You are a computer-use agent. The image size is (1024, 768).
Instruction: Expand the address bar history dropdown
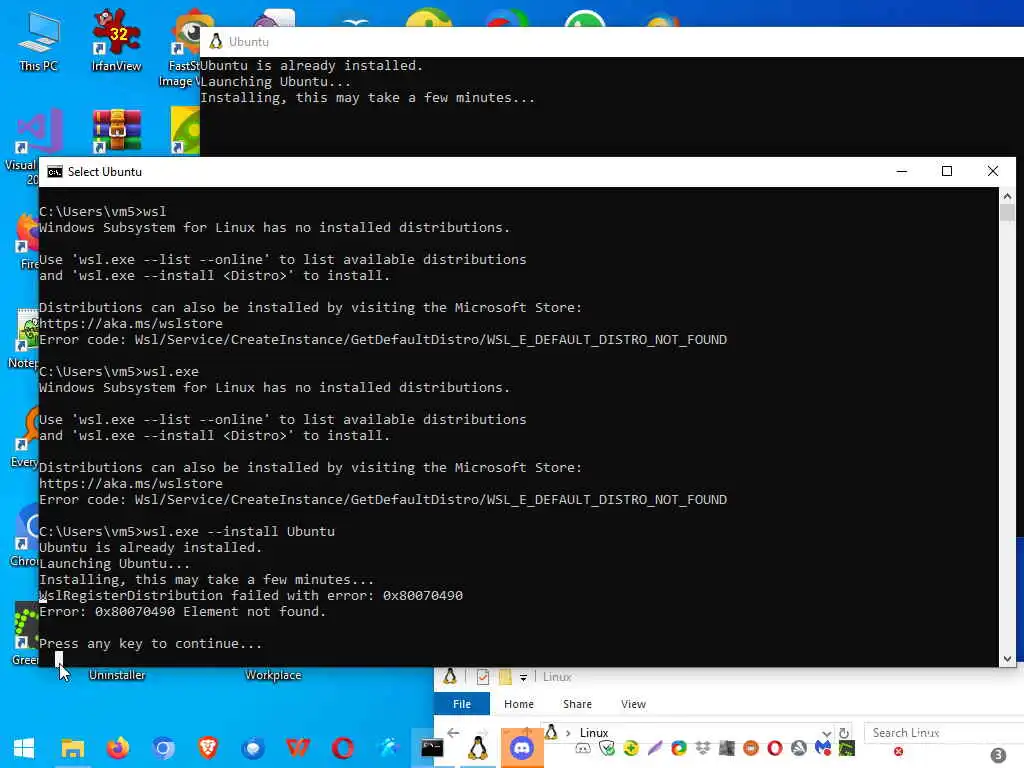tap(826, 733)
